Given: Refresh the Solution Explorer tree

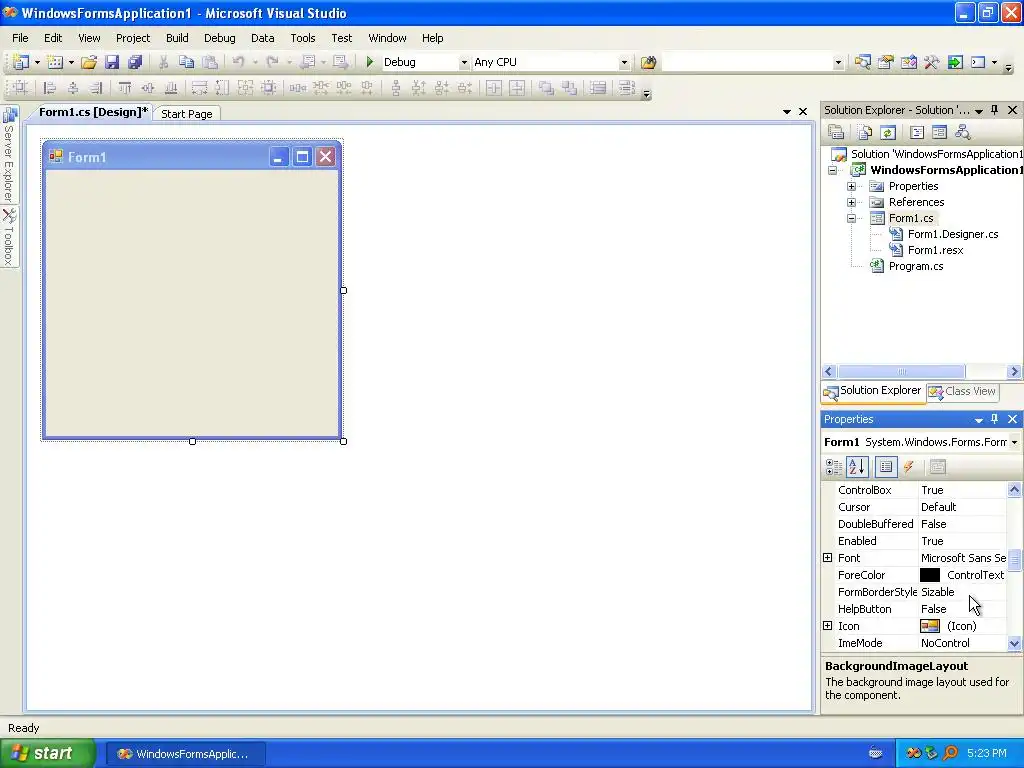Looking at the screenshot, I should (888, 133).
